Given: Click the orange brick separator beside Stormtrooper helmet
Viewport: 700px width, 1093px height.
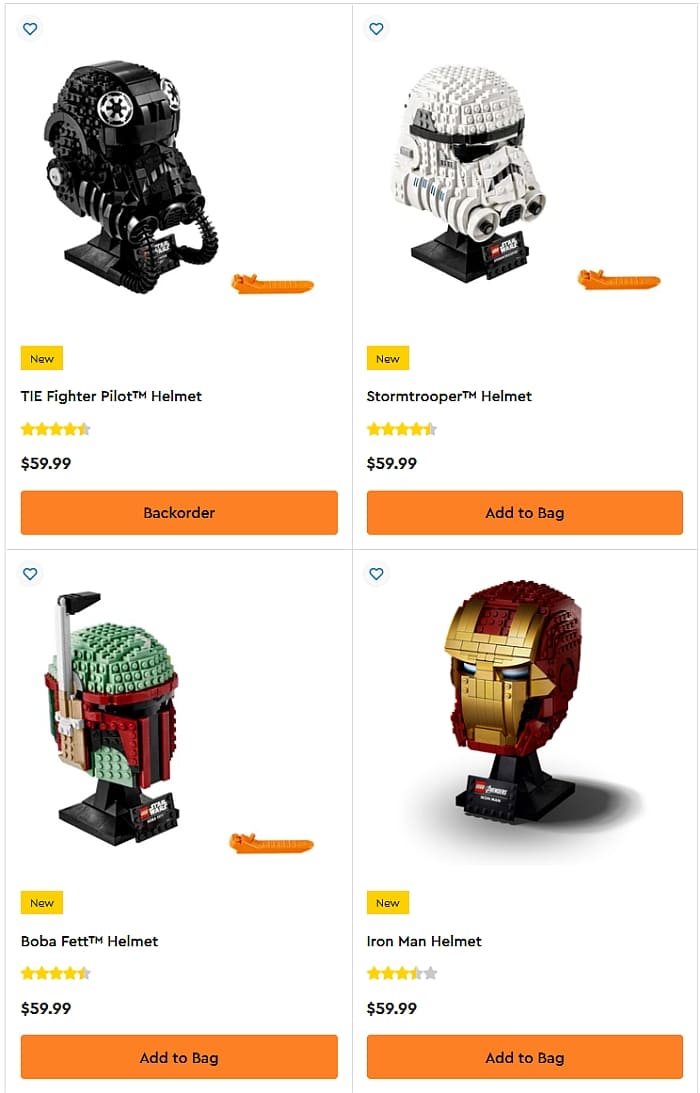Looking at the screenshot, I should [618, 280].
